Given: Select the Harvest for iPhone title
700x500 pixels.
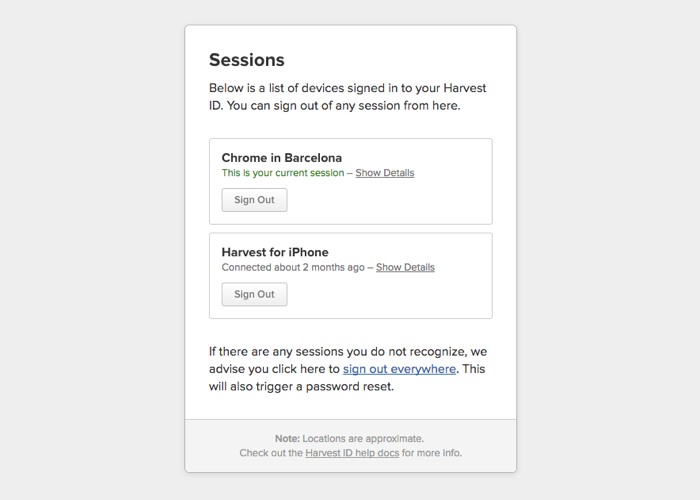Looking at the screenshot, I should click(x=275, y=252).
